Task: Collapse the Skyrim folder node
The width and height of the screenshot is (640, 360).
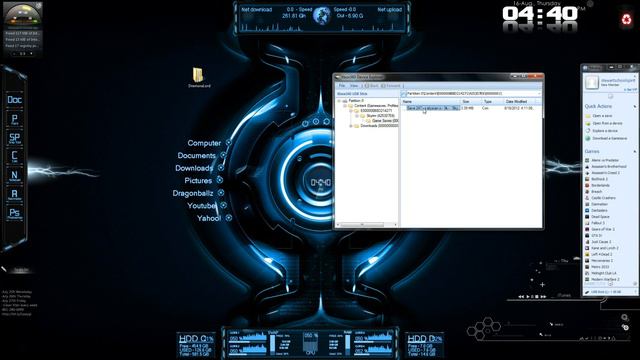Action: [x=356, y=116]
